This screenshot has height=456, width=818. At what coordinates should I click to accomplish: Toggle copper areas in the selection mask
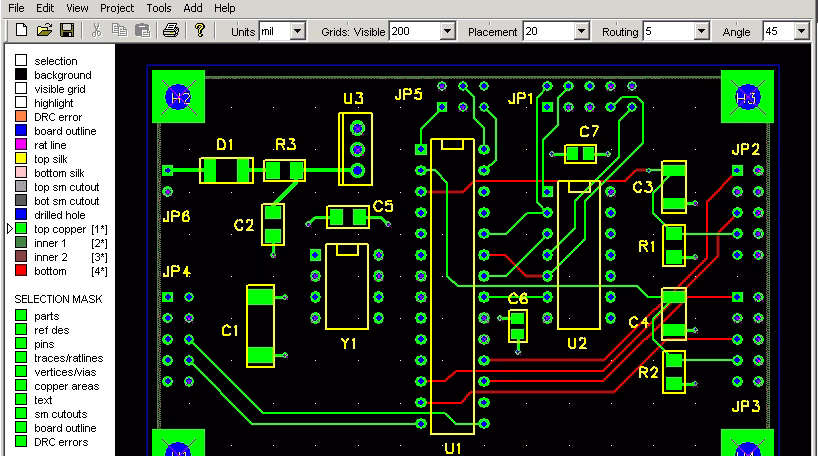21,385
